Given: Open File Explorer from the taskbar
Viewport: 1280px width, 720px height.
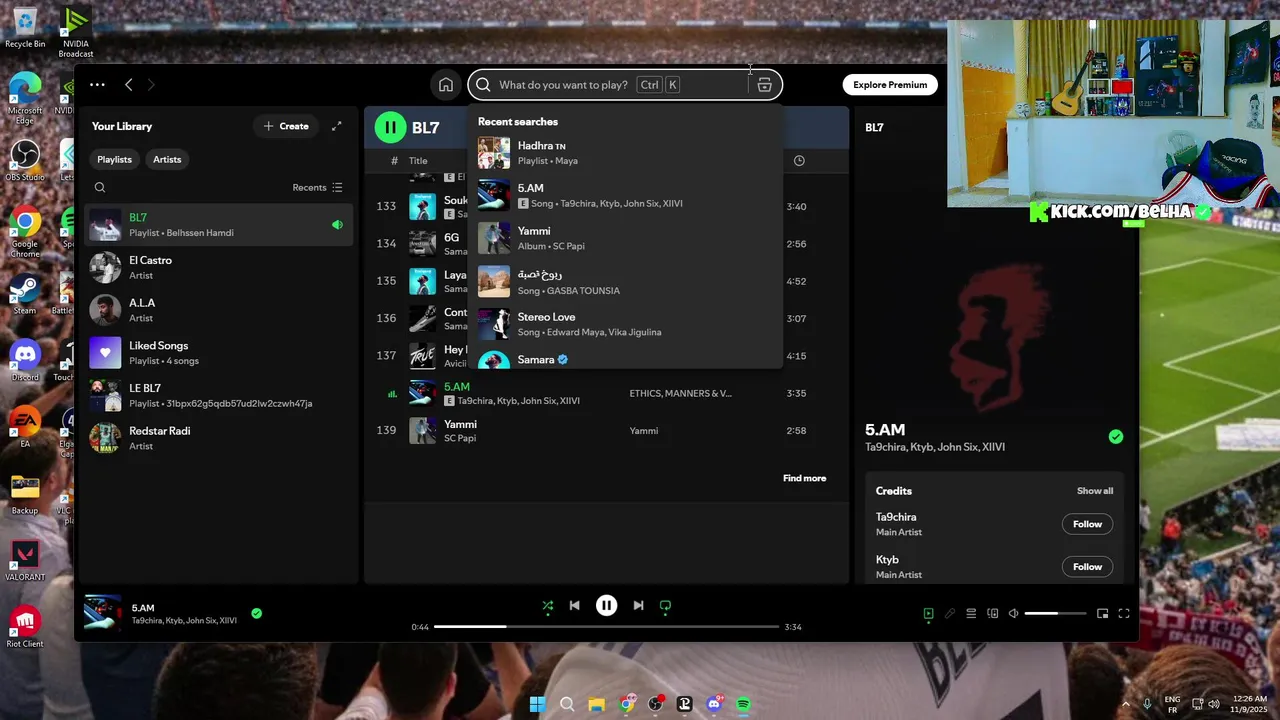Looking at the screenshot, I should (x=596, y=704).
